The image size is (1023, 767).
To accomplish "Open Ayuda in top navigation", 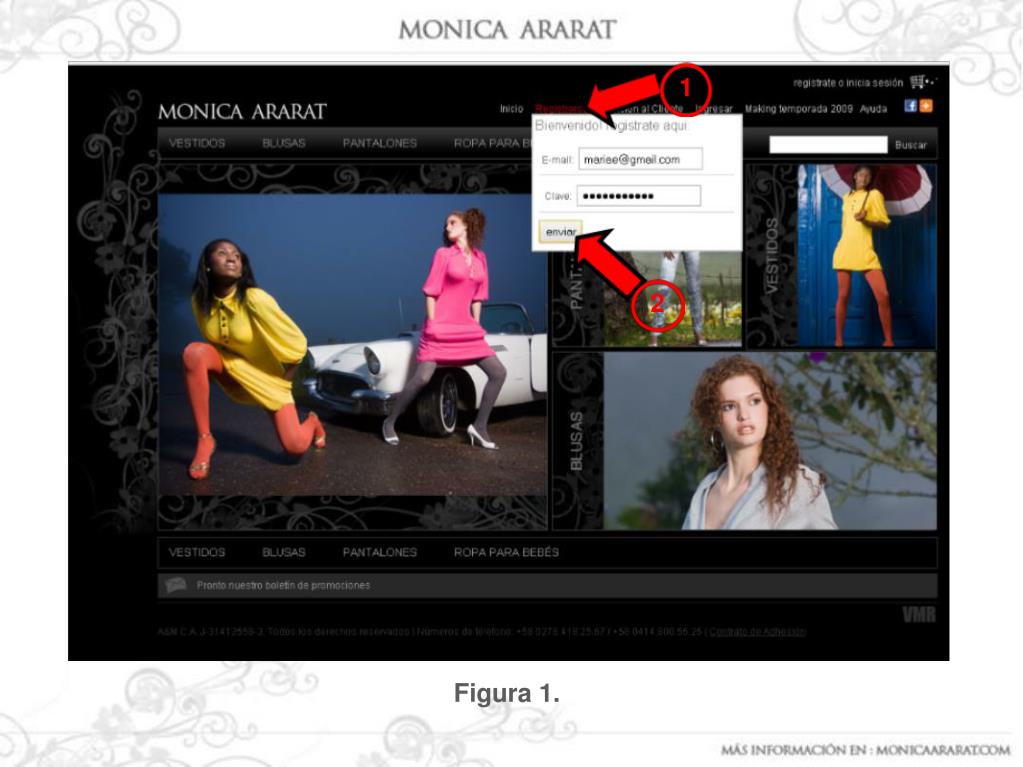I will point(873,109).
